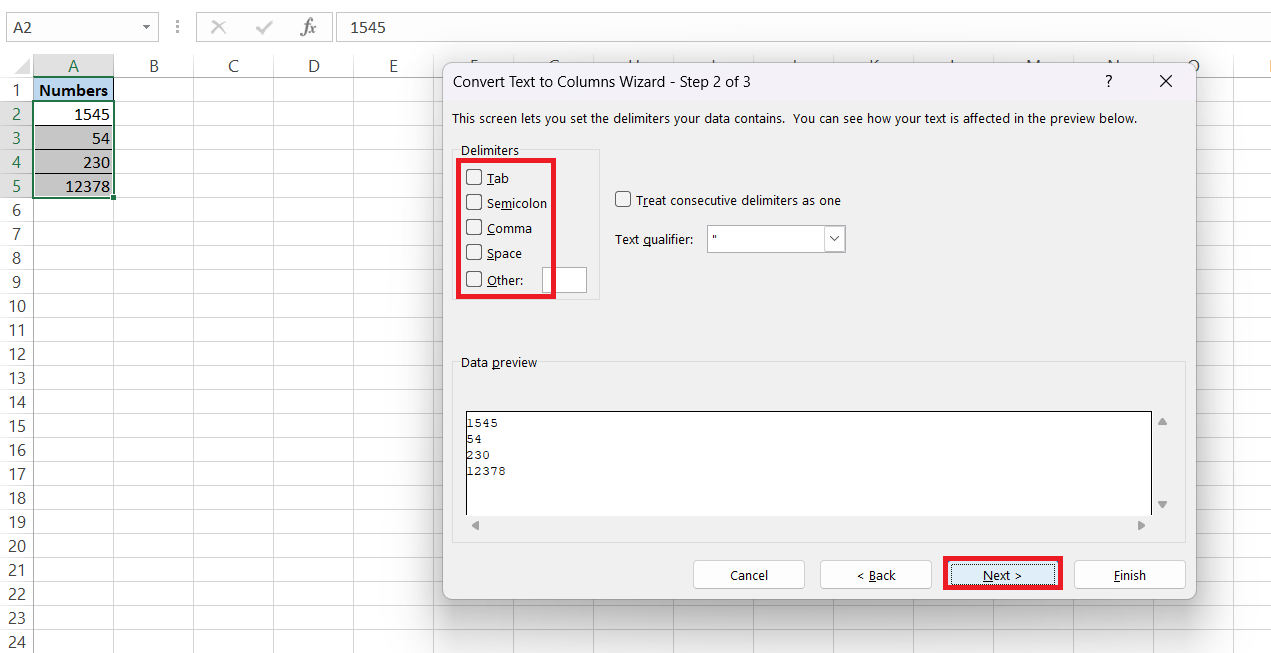Click the wizard Help question mark
The height and width of the screenshot is (653, 1271).
click(x=1108, y=82)
